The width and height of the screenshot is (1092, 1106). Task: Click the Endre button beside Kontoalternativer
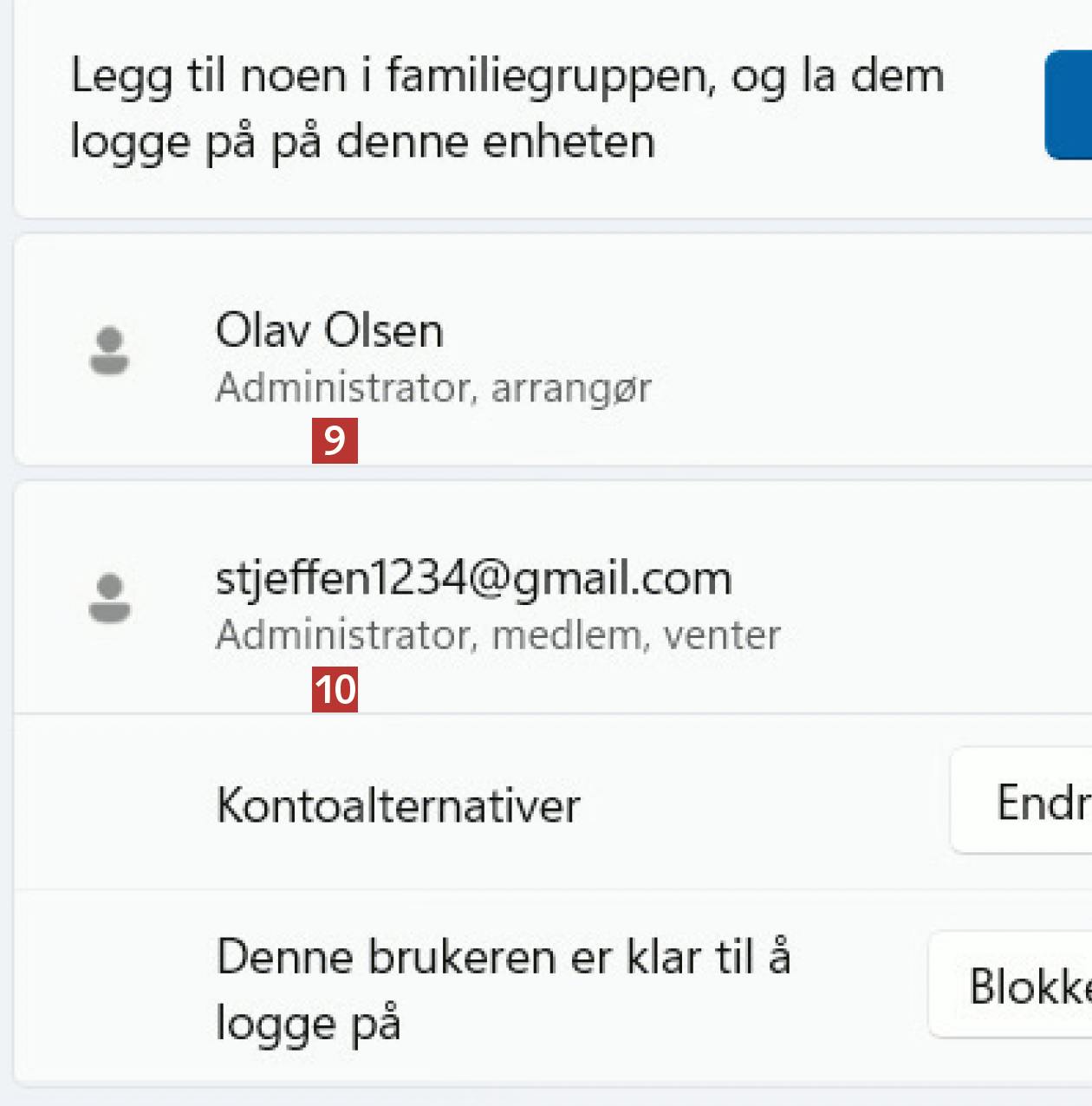point(1040,802)
